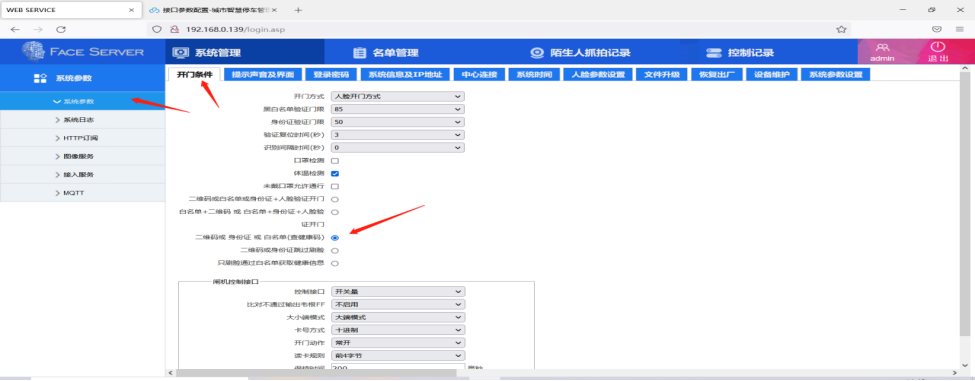Switch to the 登录密码 tab
Viewport: 975px width, 381px height.
coord(331,75)
